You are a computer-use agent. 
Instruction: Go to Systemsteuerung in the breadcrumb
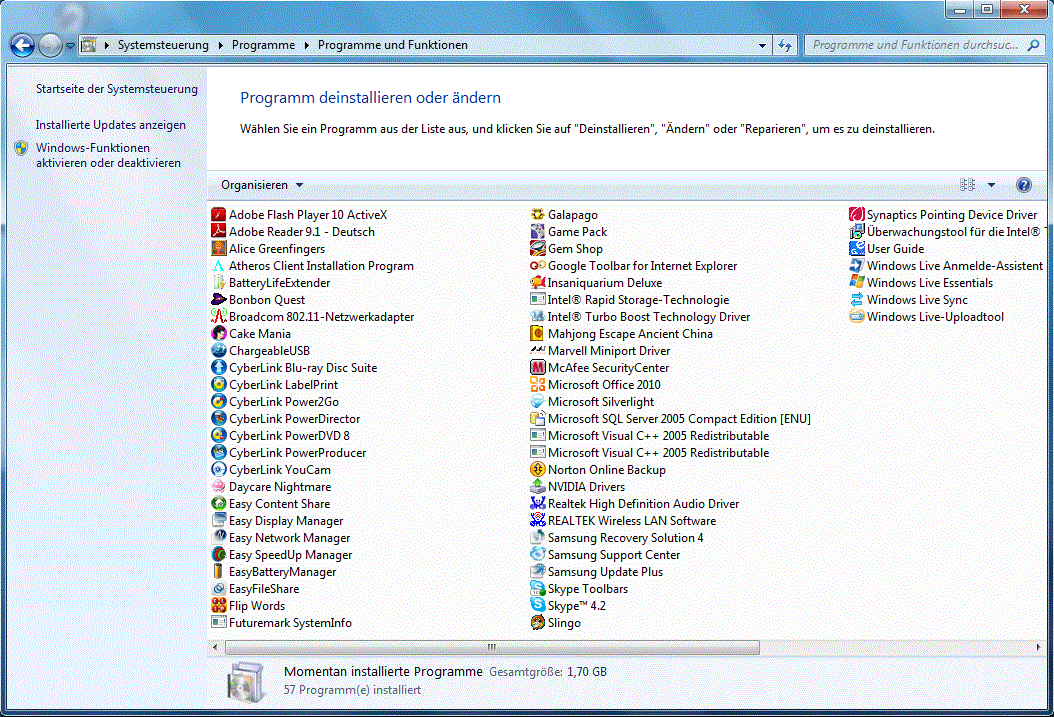tap(163, 45)
